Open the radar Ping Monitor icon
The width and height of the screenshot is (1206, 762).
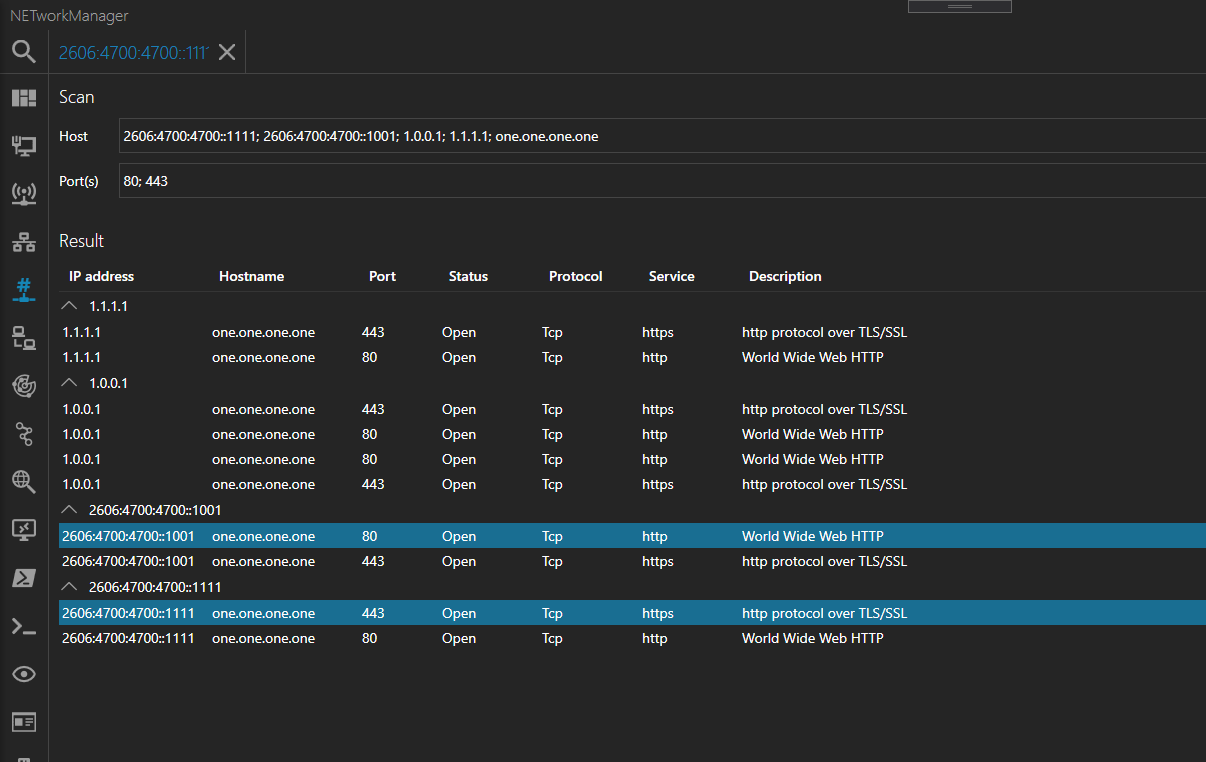(24, 385)
